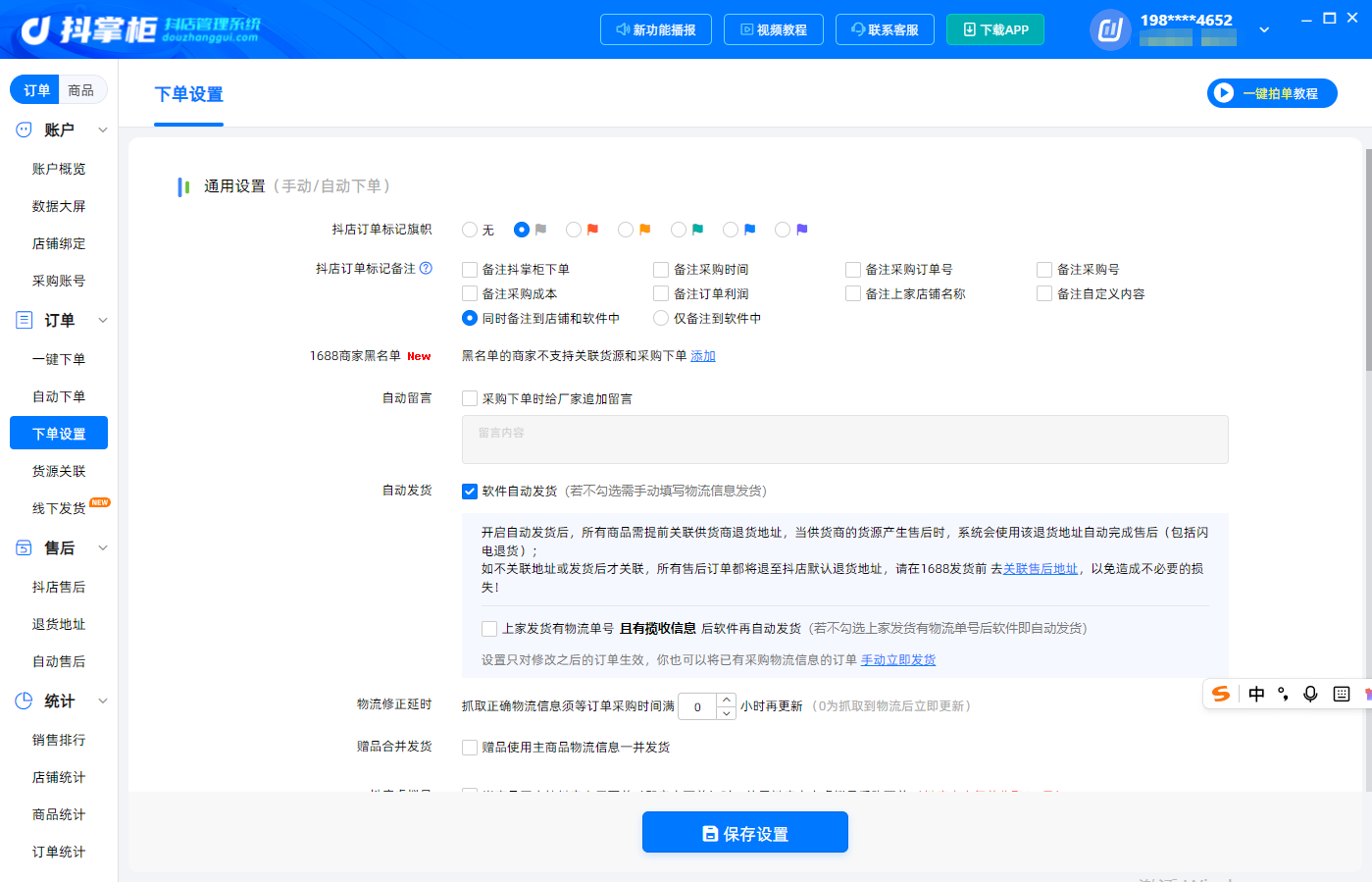Click the IME punctuation mode icon

coord(1283,694)
